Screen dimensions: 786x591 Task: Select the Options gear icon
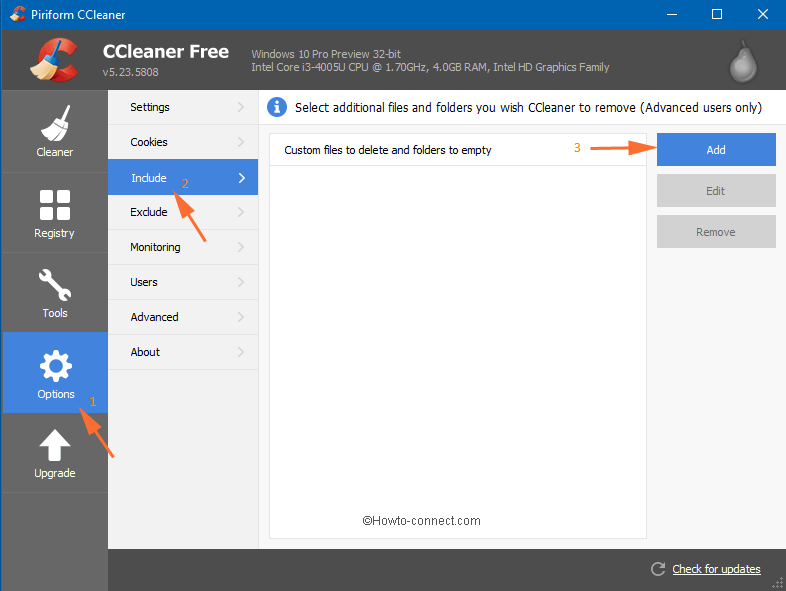[55, 365]
